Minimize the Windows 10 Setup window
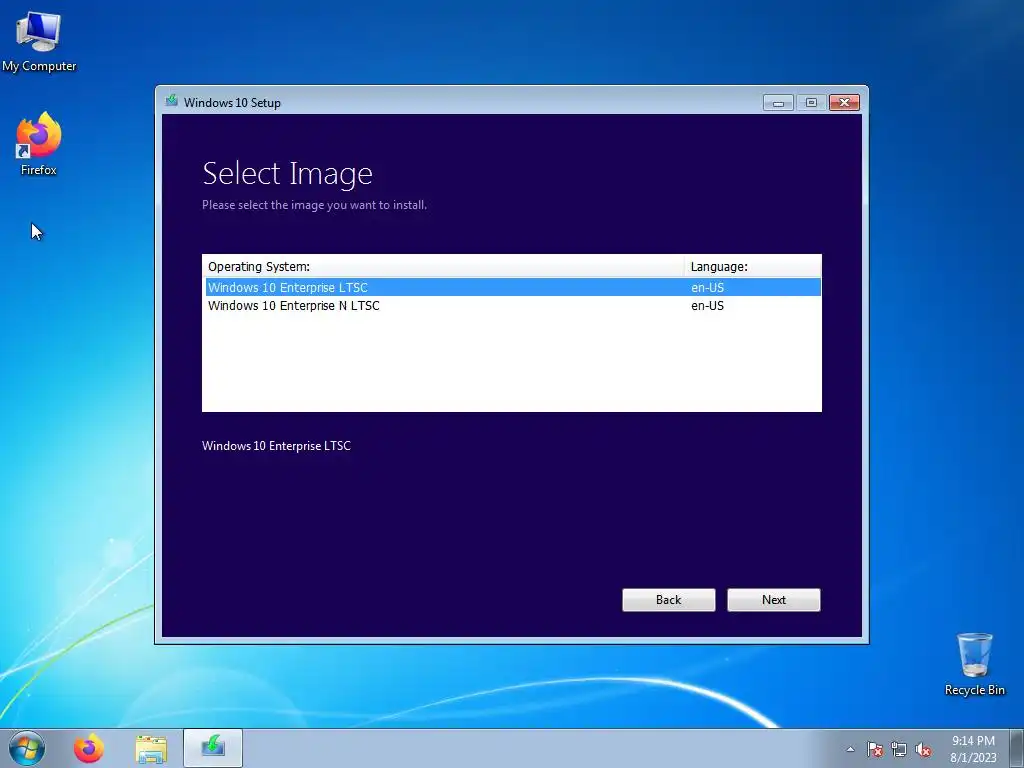 click(x=778, y=103)
